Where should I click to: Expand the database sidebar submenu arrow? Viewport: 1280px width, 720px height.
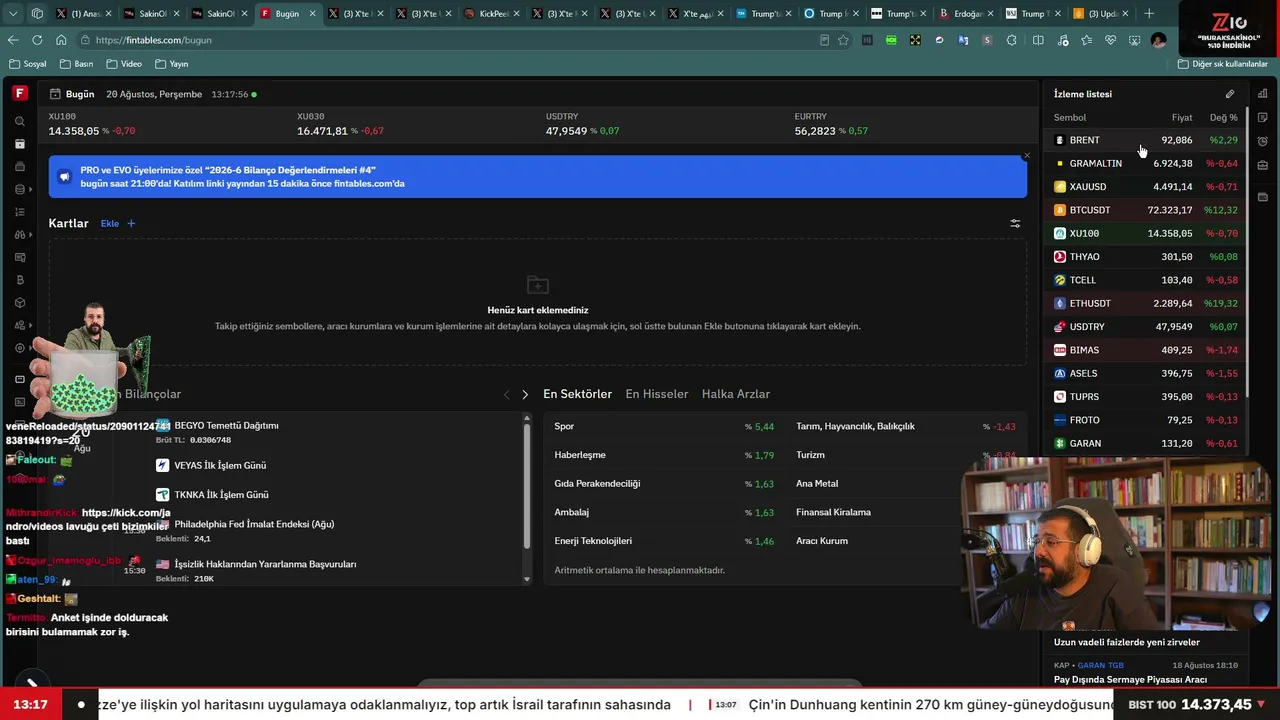[31, 190]
